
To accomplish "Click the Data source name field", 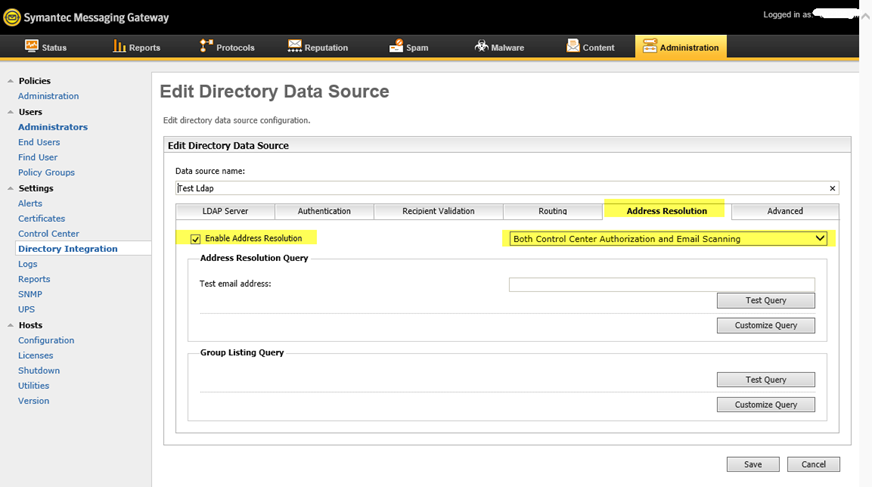I will tap(507, 188).
